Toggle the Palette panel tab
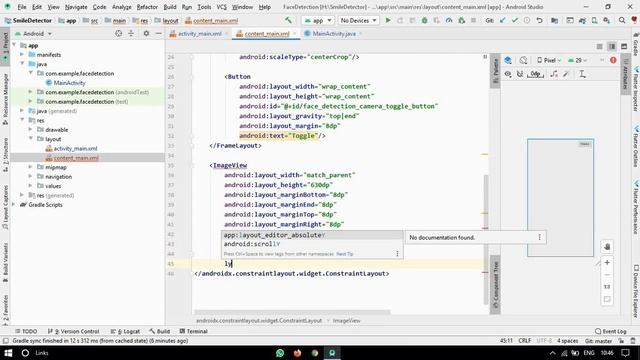Image resolution: width=640 pixels, height=360 pixels. click(x=495, y=71)
